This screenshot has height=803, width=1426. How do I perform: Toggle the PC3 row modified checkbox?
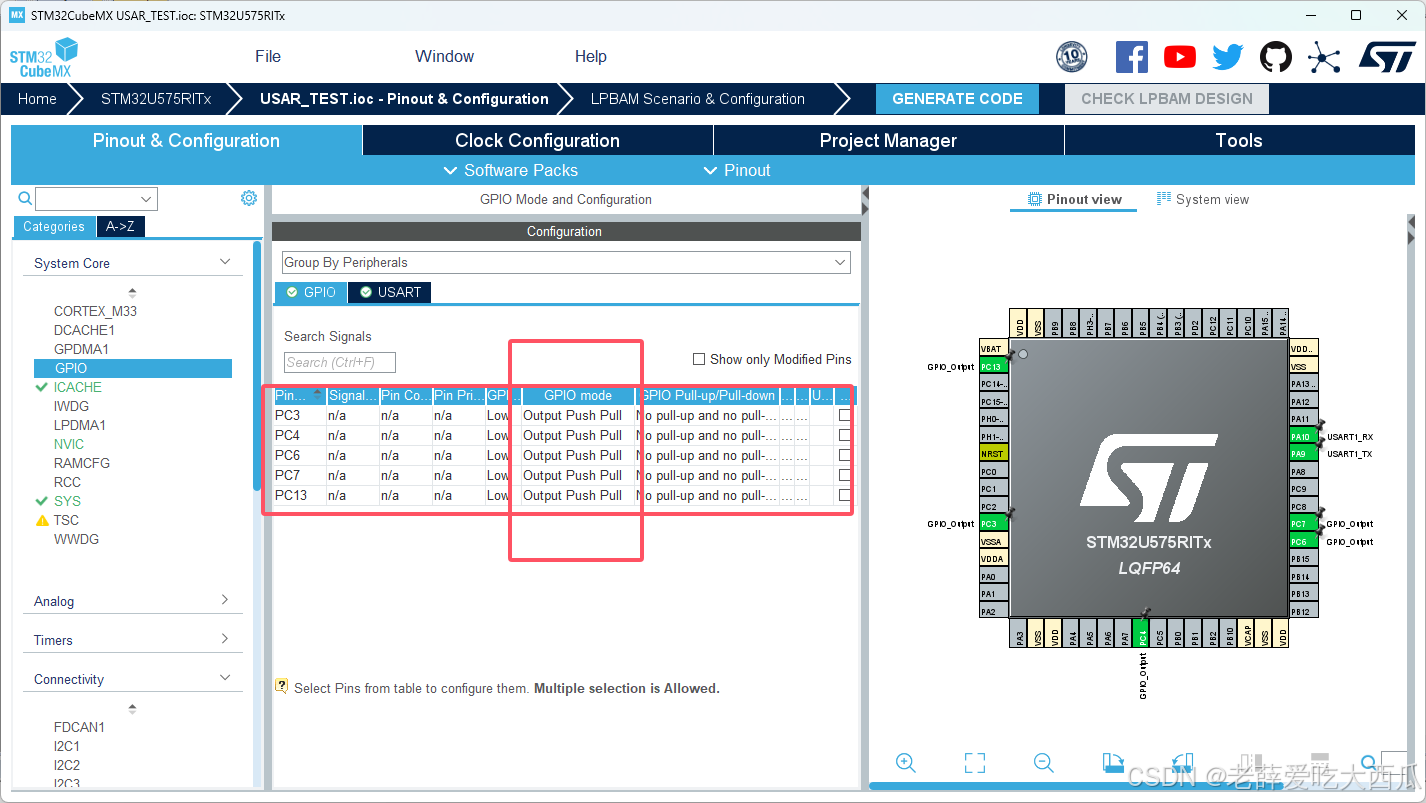tap(845, 415)
